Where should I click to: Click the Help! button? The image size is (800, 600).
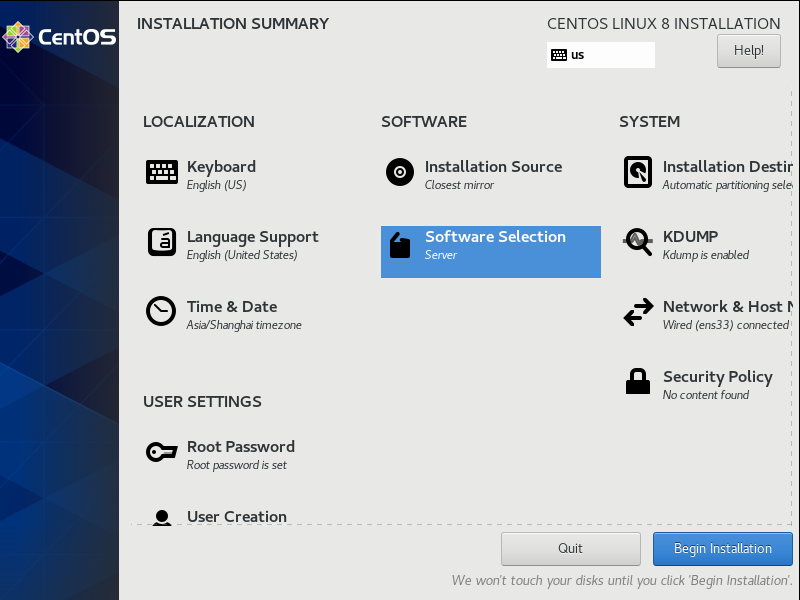(x=748, y=51)
